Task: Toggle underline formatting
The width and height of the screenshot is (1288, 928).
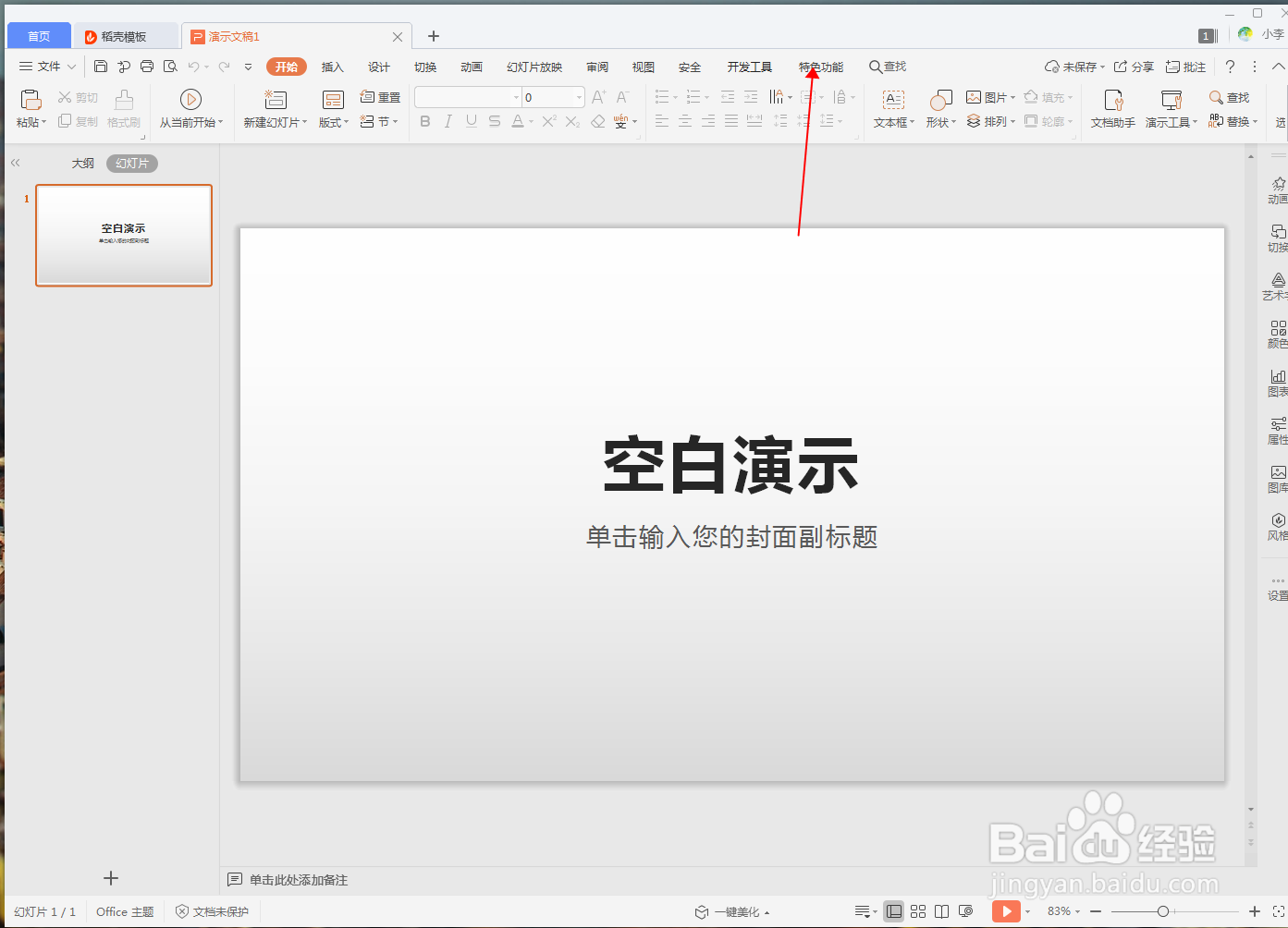Action: tap(471, 121)
